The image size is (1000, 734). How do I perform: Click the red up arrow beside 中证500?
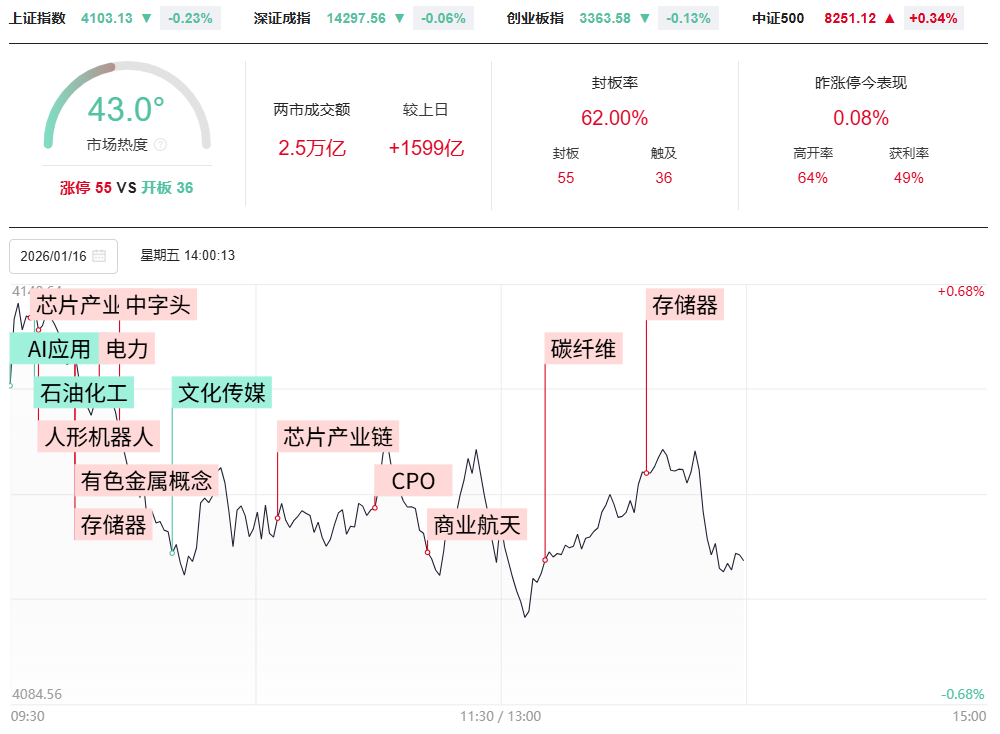coord(888,18)
